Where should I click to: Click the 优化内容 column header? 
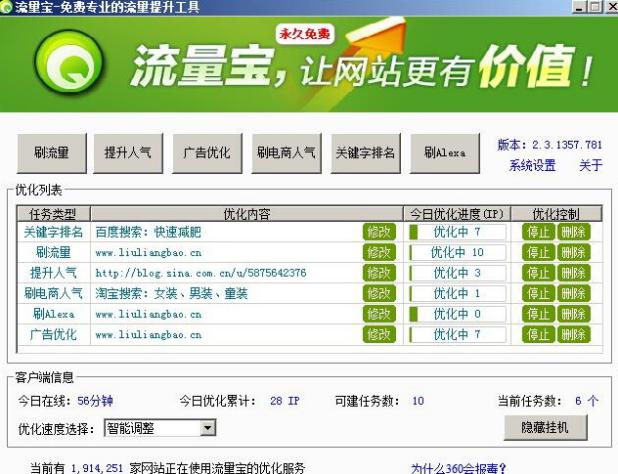click(247, 214)
